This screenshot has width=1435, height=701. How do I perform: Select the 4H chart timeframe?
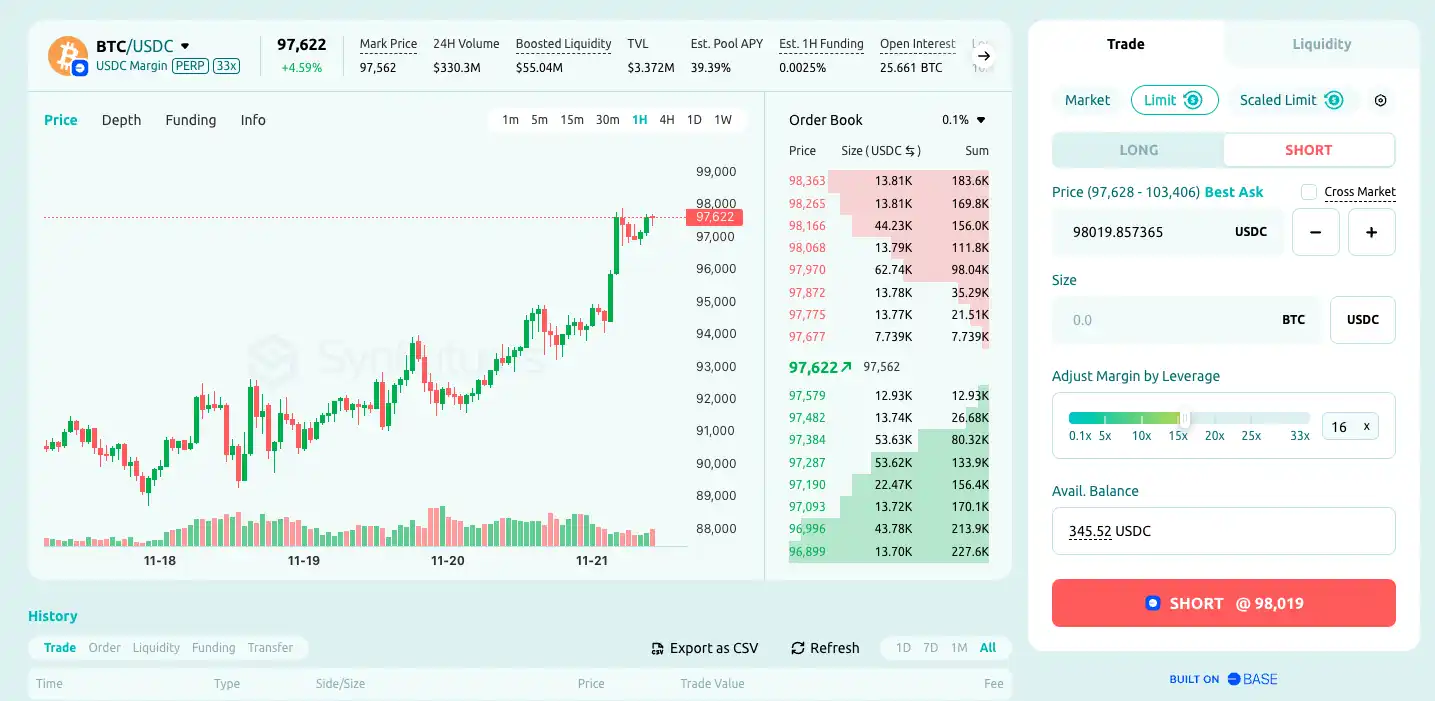(x=666, y=120)
